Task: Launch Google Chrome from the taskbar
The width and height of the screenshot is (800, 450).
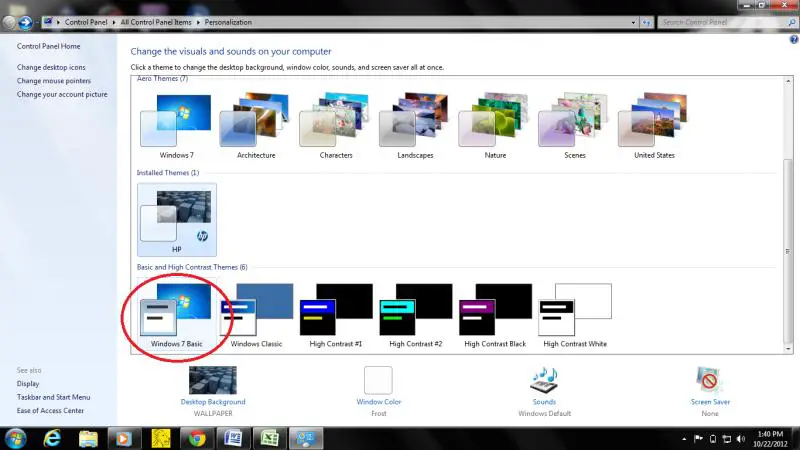Action: pos(197,439)
